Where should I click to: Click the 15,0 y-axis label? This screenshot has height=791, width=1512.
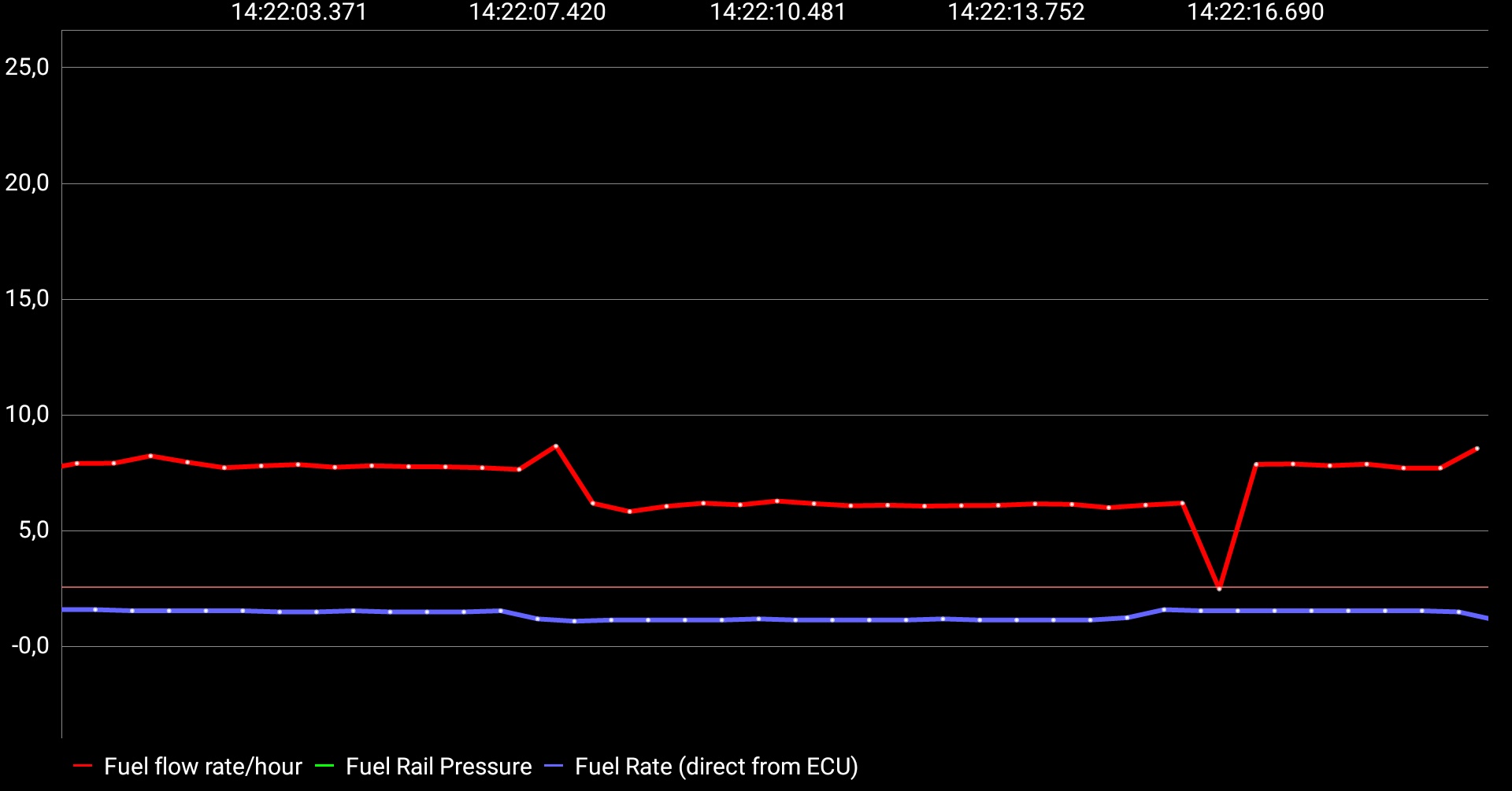tap(28, 299)
